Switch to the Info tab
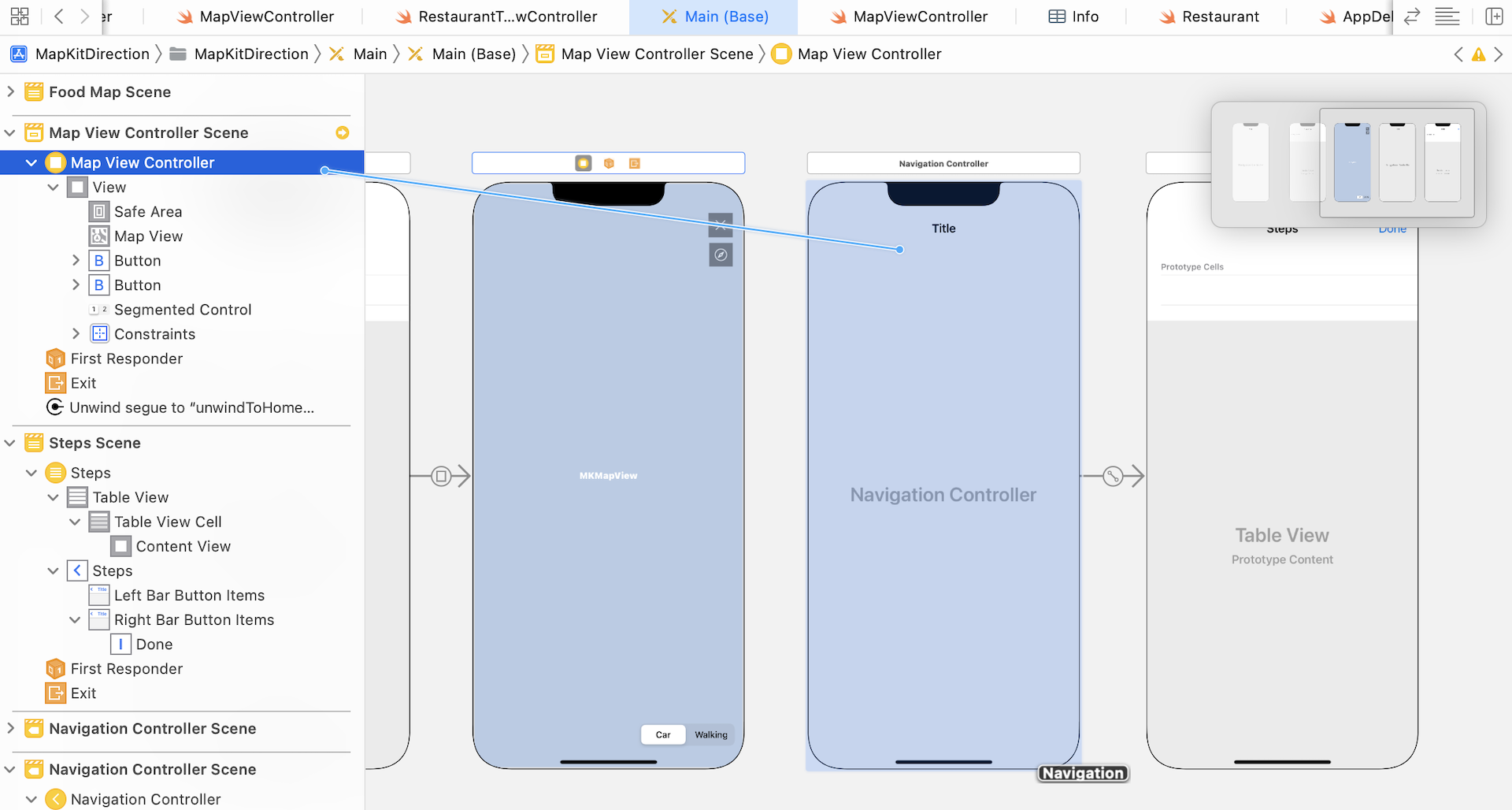Image resolution: width=1512 pixels, height=810 pixels. 1073,17
